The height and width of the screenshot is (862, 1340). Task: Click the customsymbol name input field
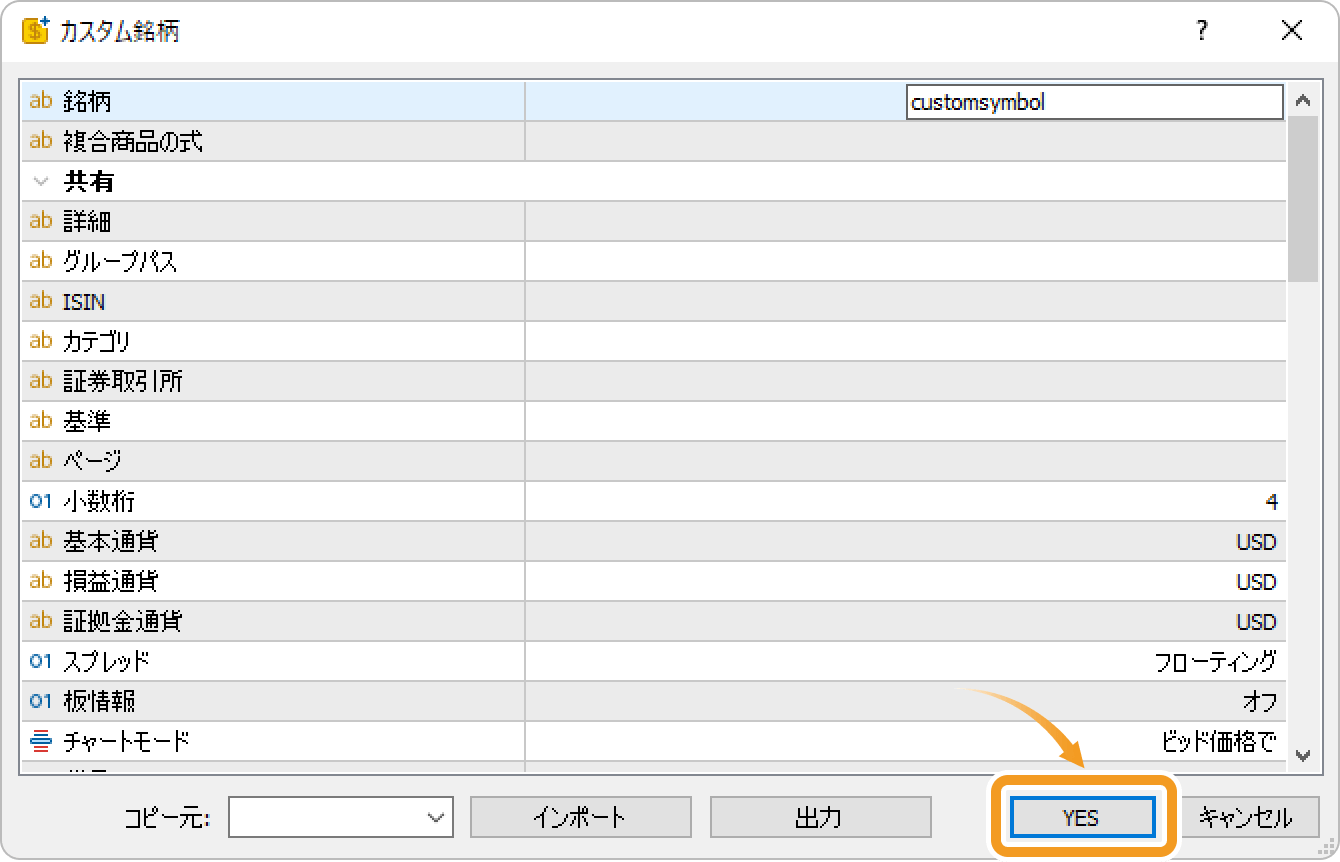tap(1093, 102)
